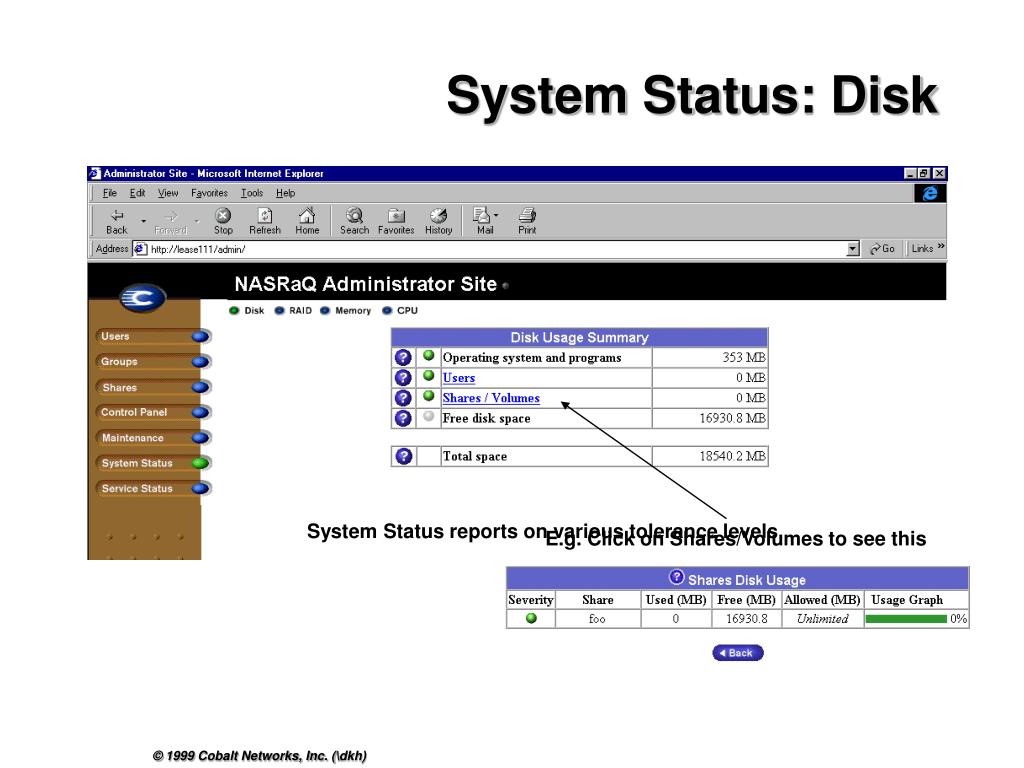This screenshot has width=1024, height=768.
Task: Open Maintenance in sidebar
Action: (x=153, y=438)
